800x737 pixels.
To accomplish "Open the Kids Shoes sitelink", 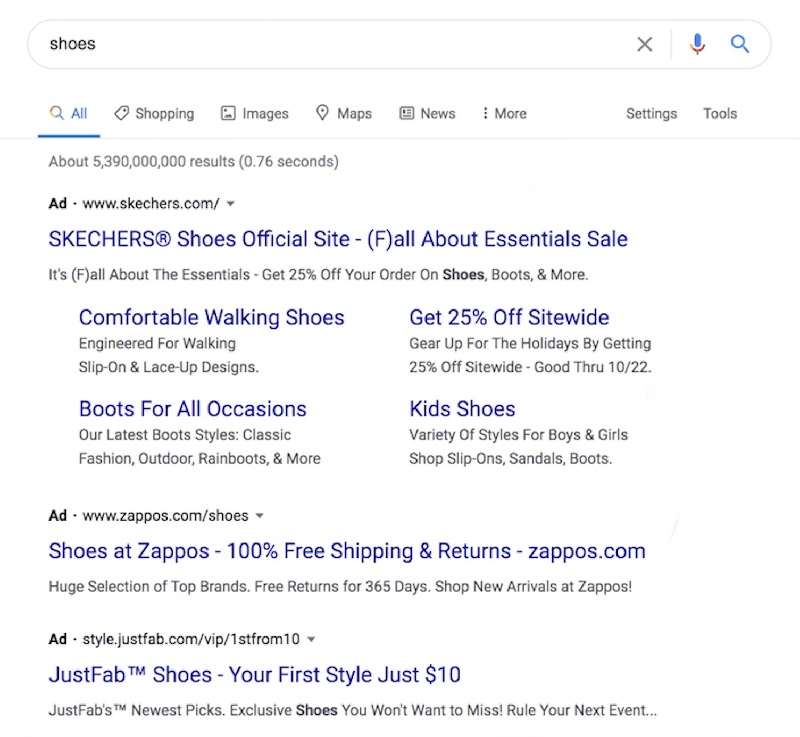I will (462, 409).
